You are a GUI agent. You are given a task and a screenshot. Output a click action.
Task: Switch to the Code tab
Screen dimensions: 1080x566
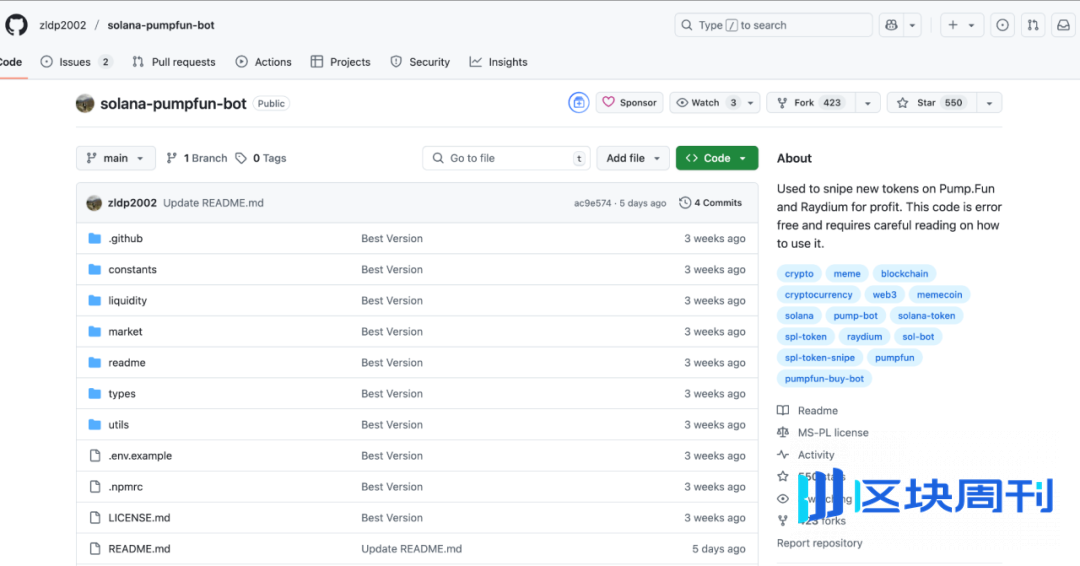coord(11,62)
